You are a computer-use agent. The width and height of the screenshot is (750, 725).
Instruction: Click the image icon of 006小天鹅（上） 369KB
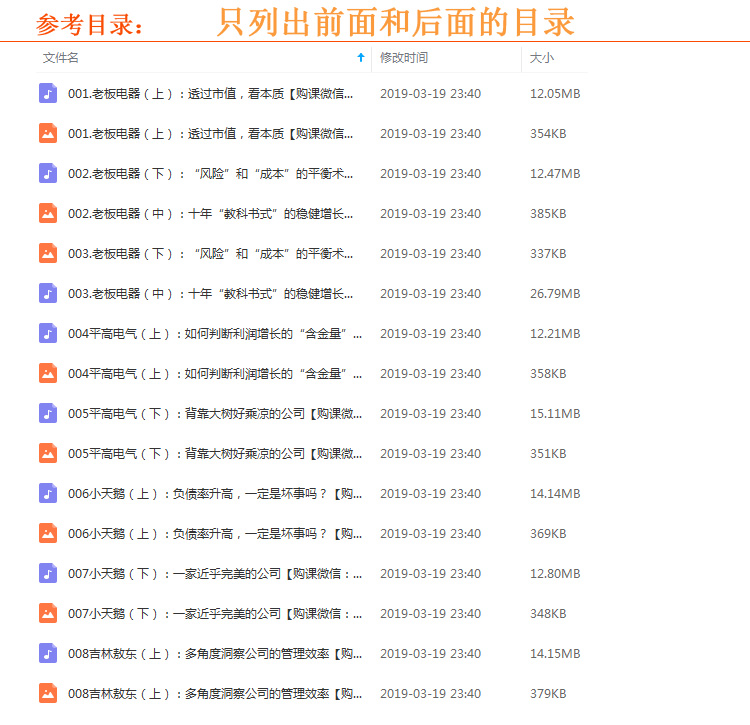(x=47, y=534)
